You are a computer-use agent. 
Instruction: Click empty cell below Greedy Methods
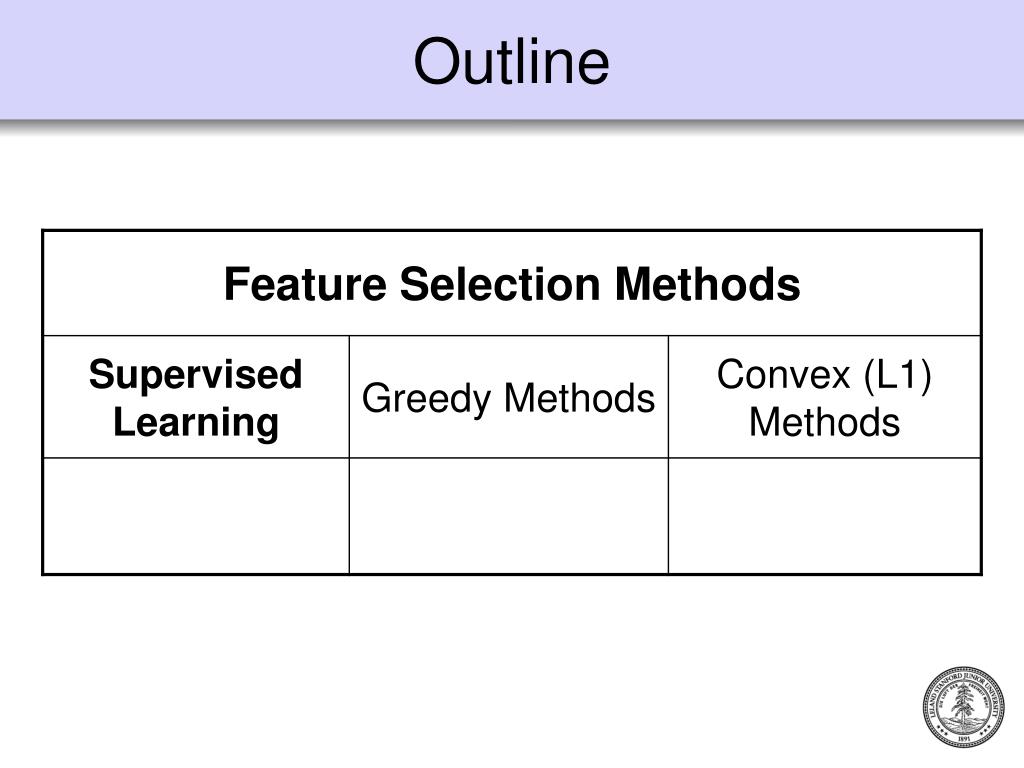(x=509, y=516)
